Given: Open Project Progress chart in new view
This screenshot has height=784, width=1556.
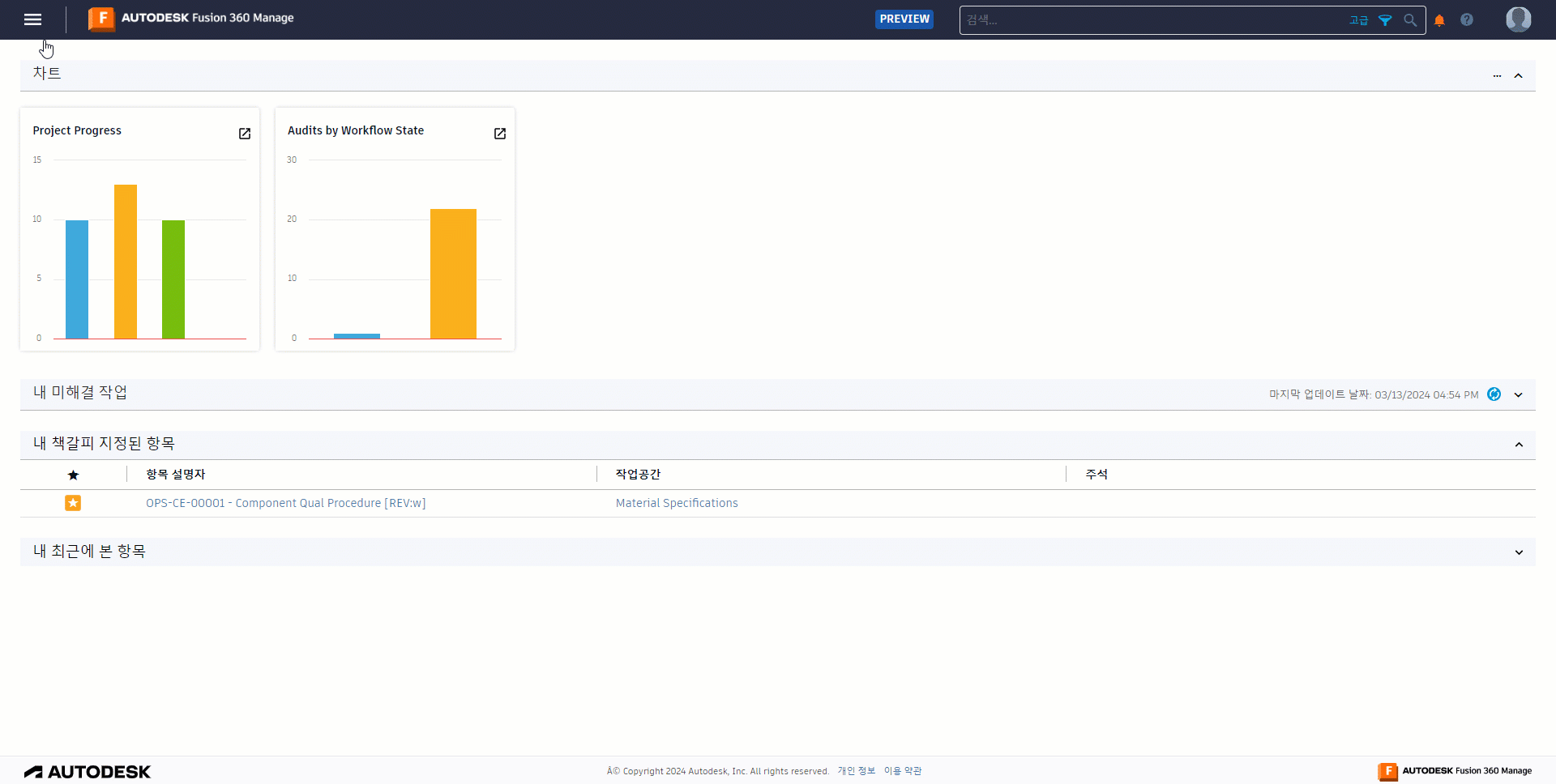Looking at the screenshot, I should tap(245, 134).
